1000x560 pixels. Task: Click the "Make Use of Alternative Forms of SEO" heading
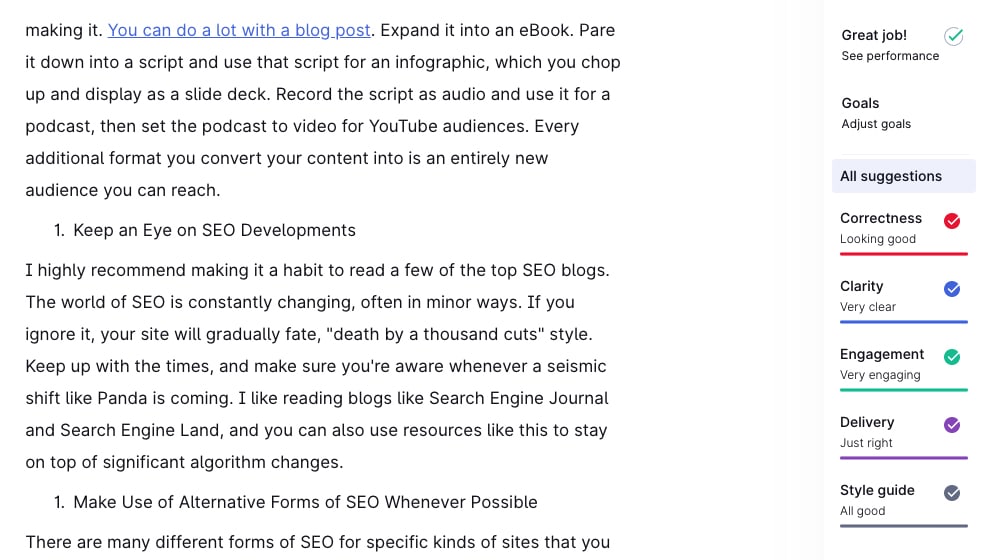coord(305,502)
